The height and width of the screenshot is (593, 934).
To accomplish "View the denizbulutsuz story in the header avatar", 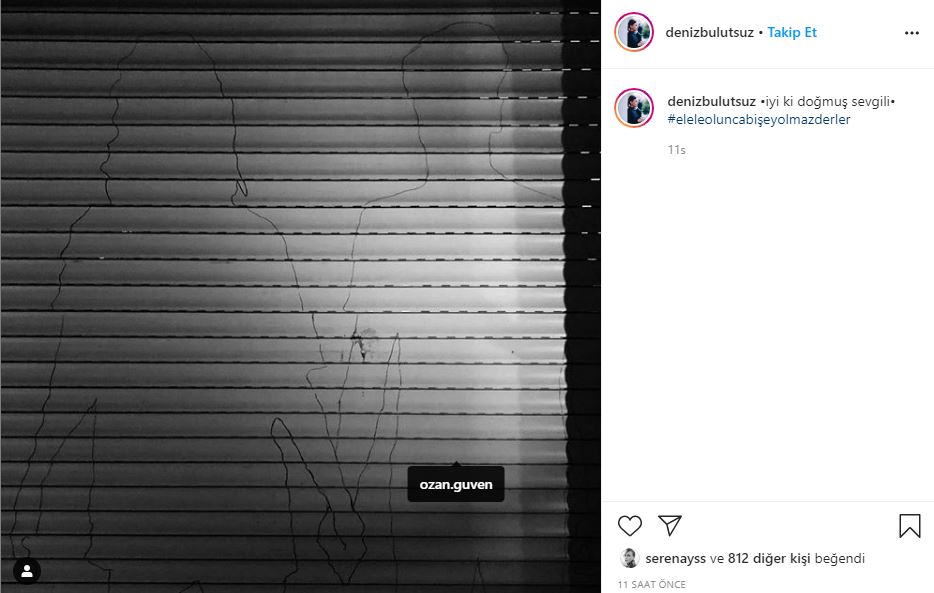I will tap(634, 32).
